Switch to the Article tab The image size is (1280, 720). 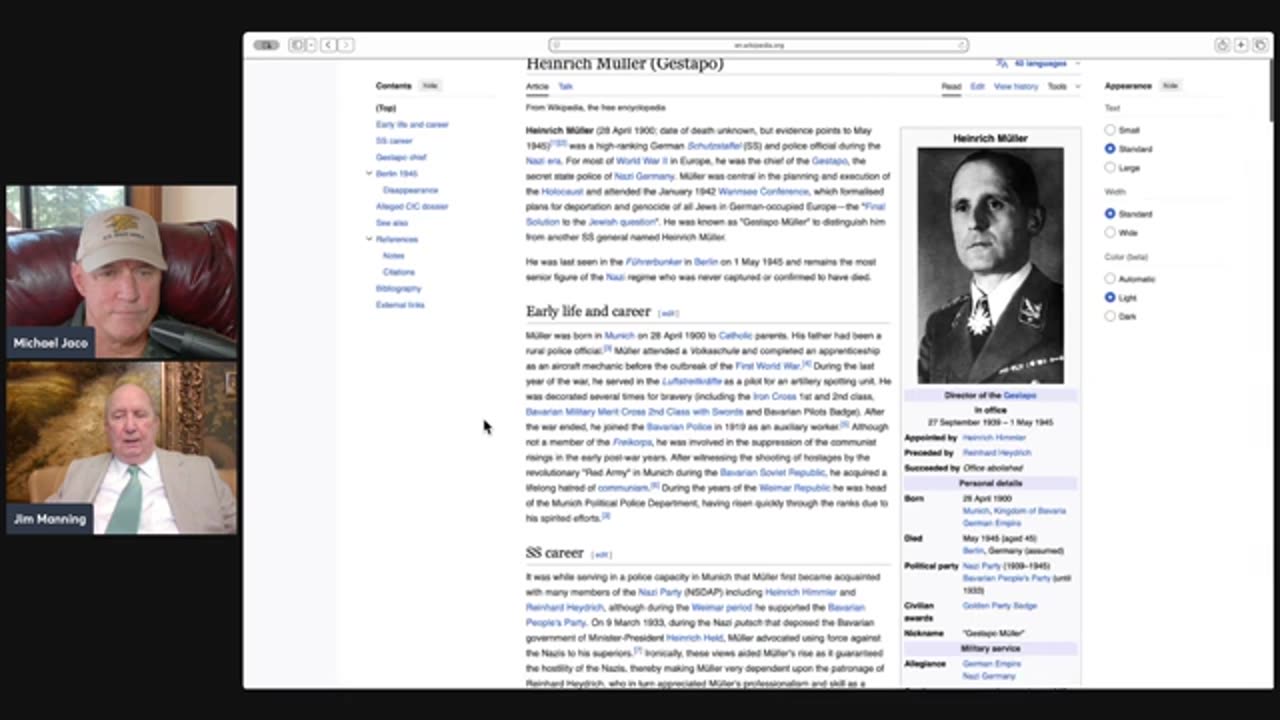[x=537, y=87]
